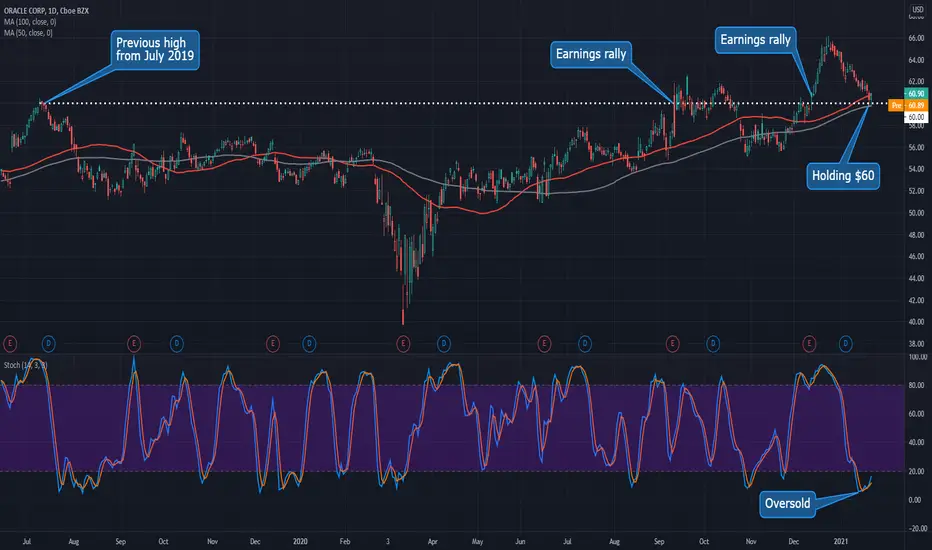Click the December 2020 earnings marker
932x550 pixels.
coord(808,343)
